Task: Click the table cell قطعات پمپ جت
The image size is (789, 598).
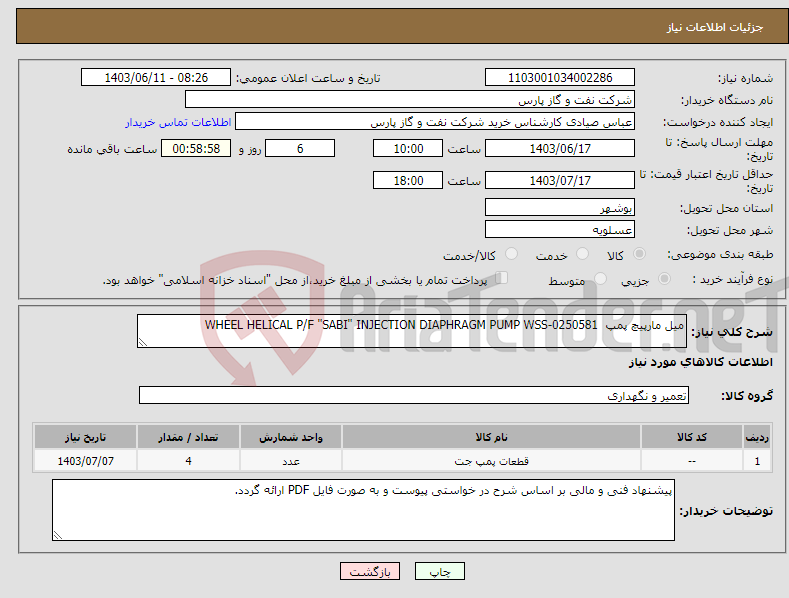Action: (x=491, y=461)
